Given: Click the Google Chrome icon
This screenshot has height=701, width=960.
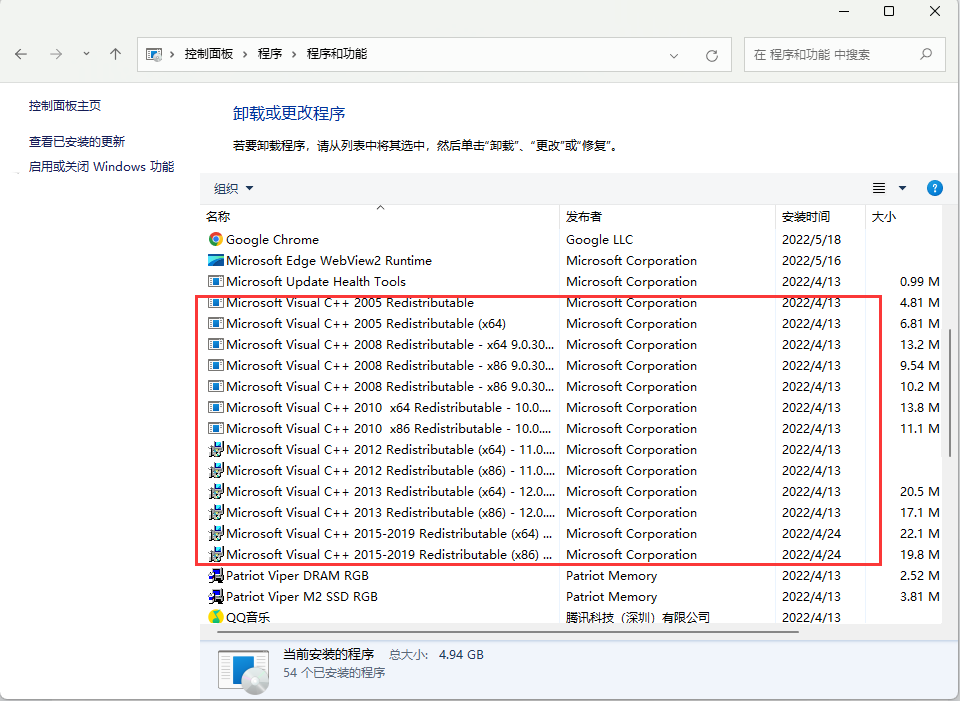Looking at the screenshot, I should (x=216, y=239).
